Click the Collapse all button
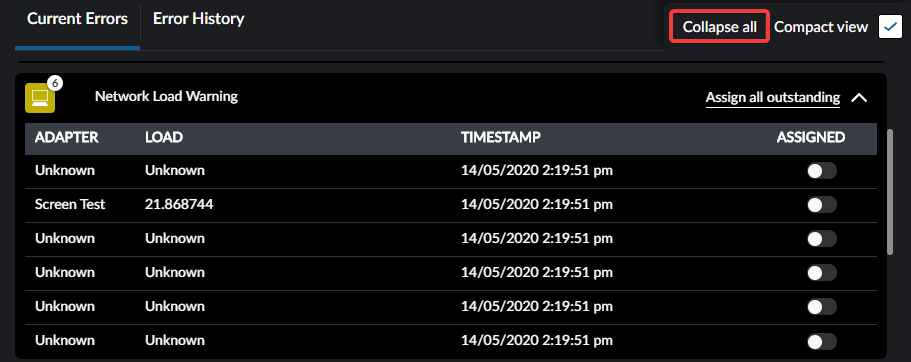The image size is (911, 362). coord(720,27)
